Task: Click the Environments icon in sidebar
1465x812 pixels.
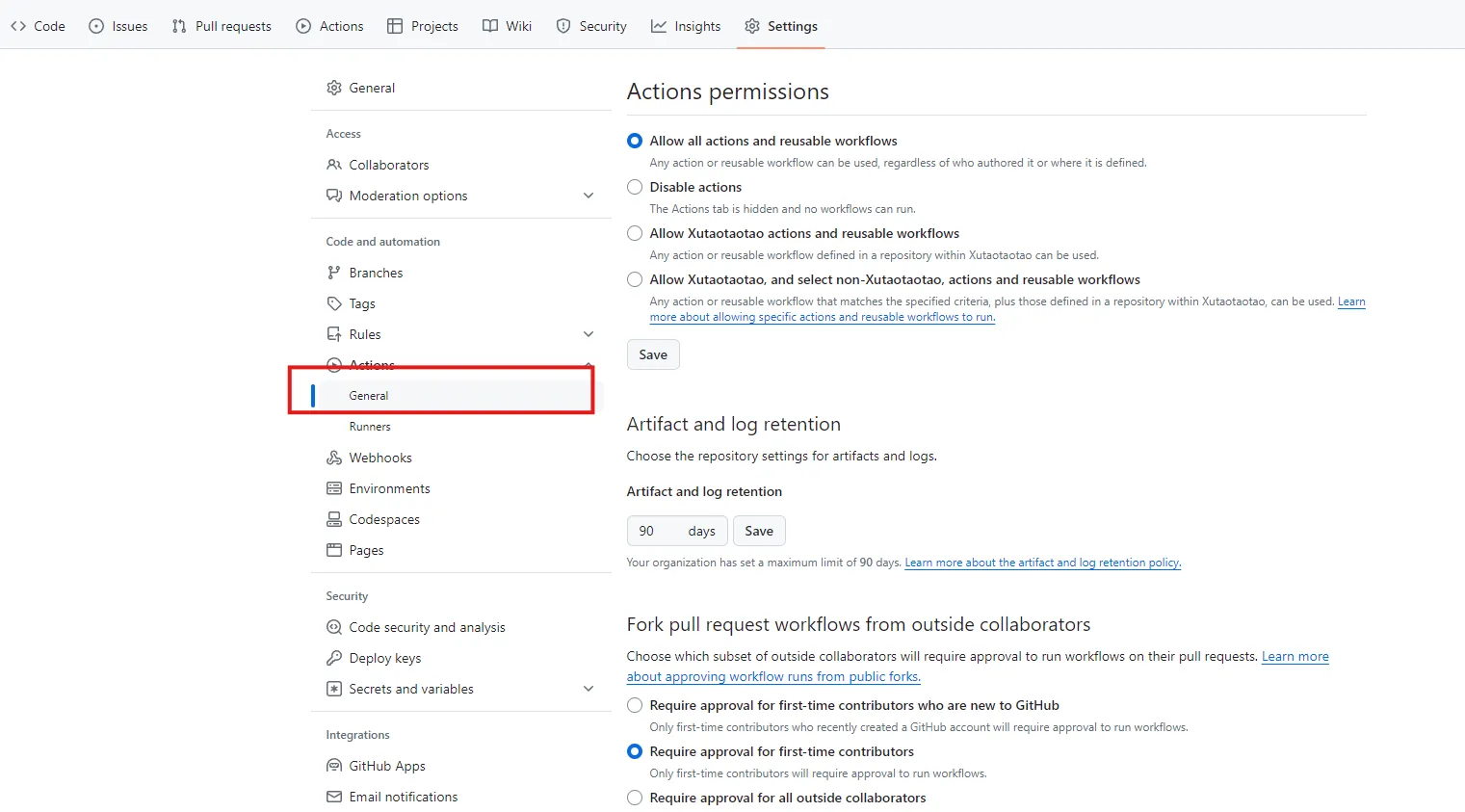Action: coord(334,488)
